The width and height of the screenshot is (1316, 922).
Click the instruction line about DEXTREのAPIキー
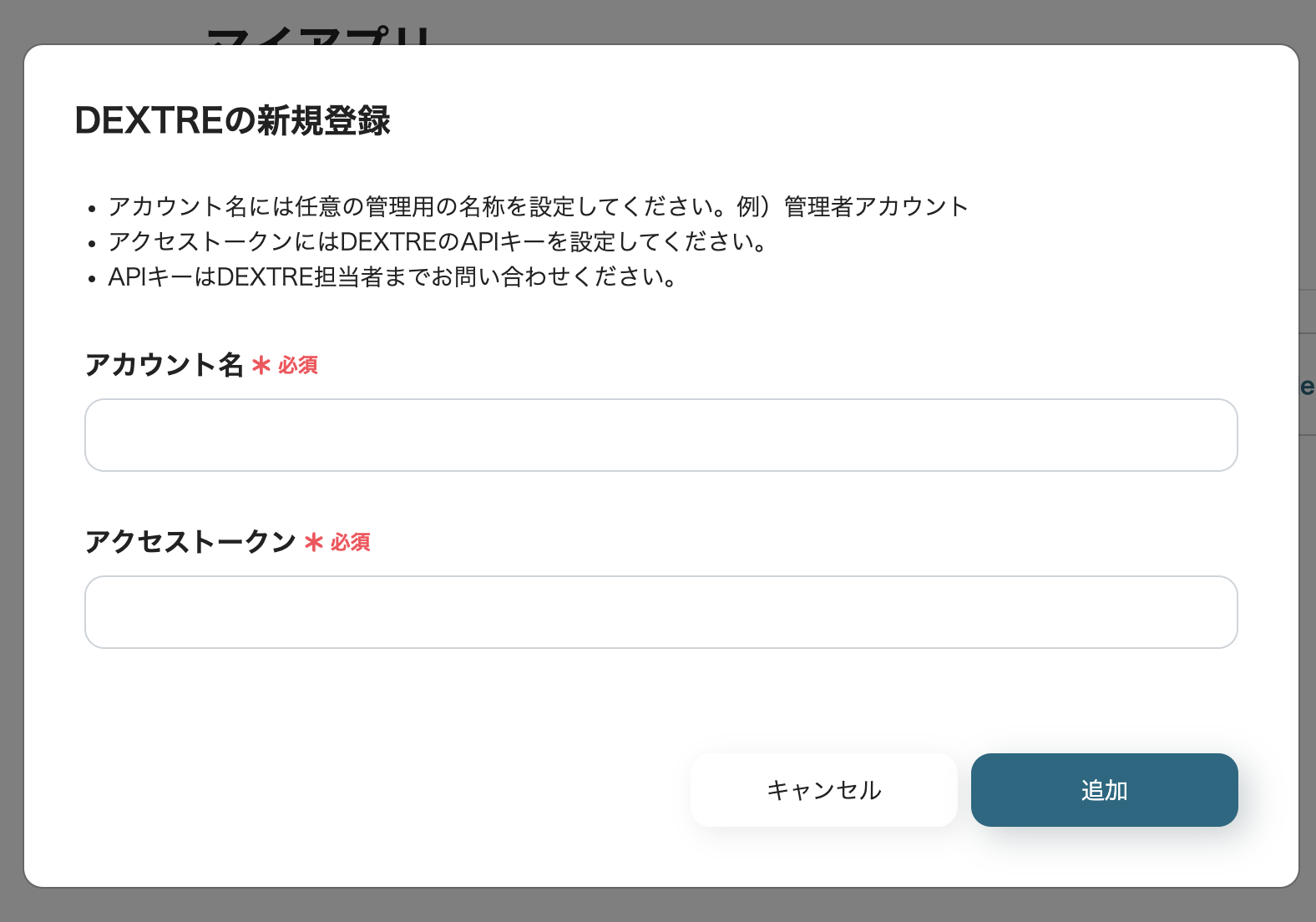point(438,241)
